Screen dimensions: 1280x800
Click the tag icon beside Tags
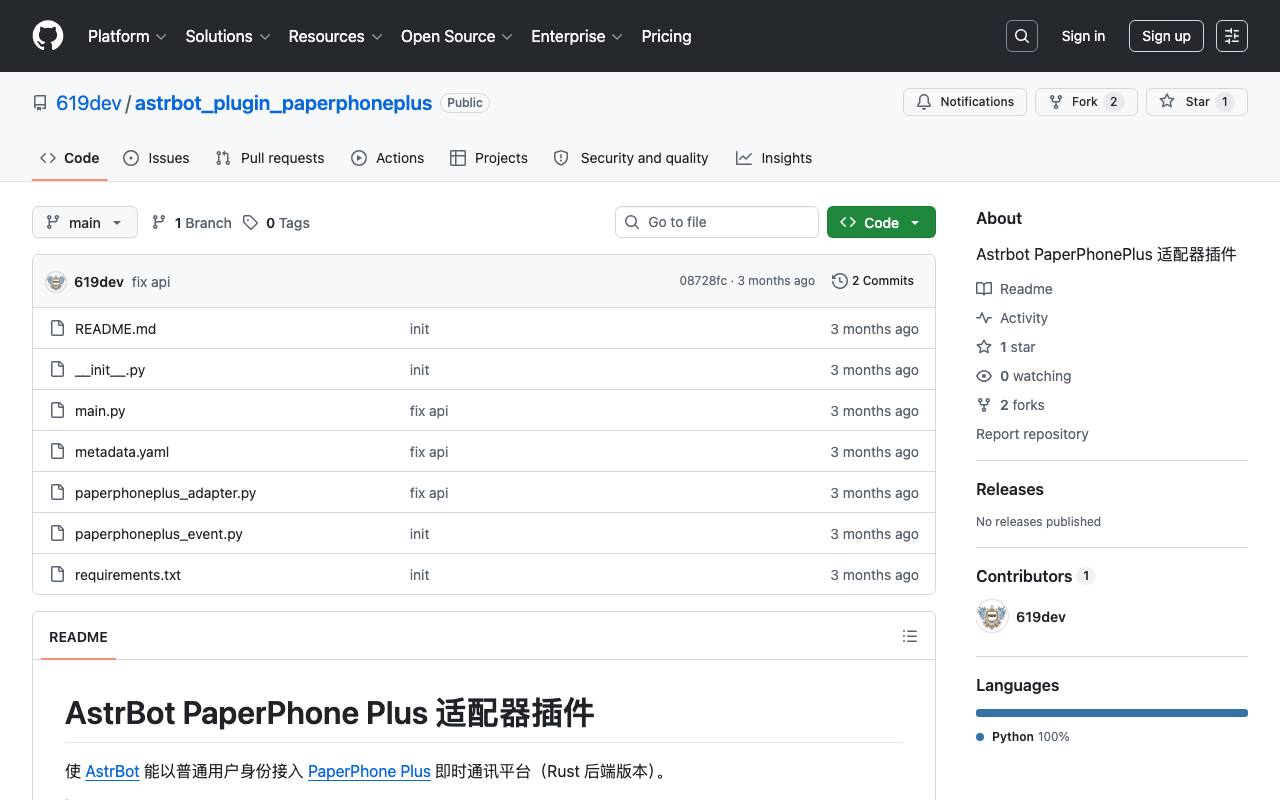pos(251,223)
